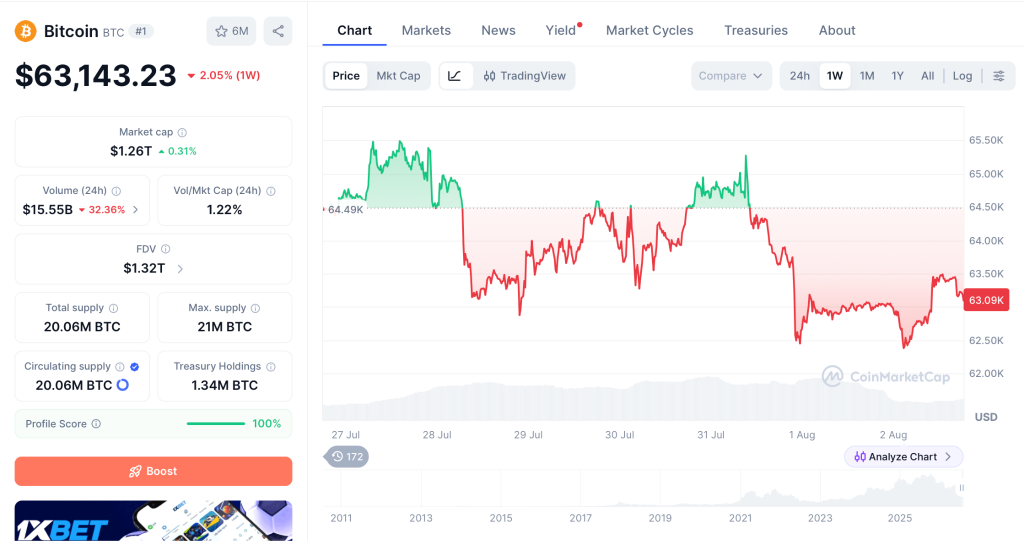Open chart settings sliders icon
Screen dimensions: 1024x541
click(999, 76)
